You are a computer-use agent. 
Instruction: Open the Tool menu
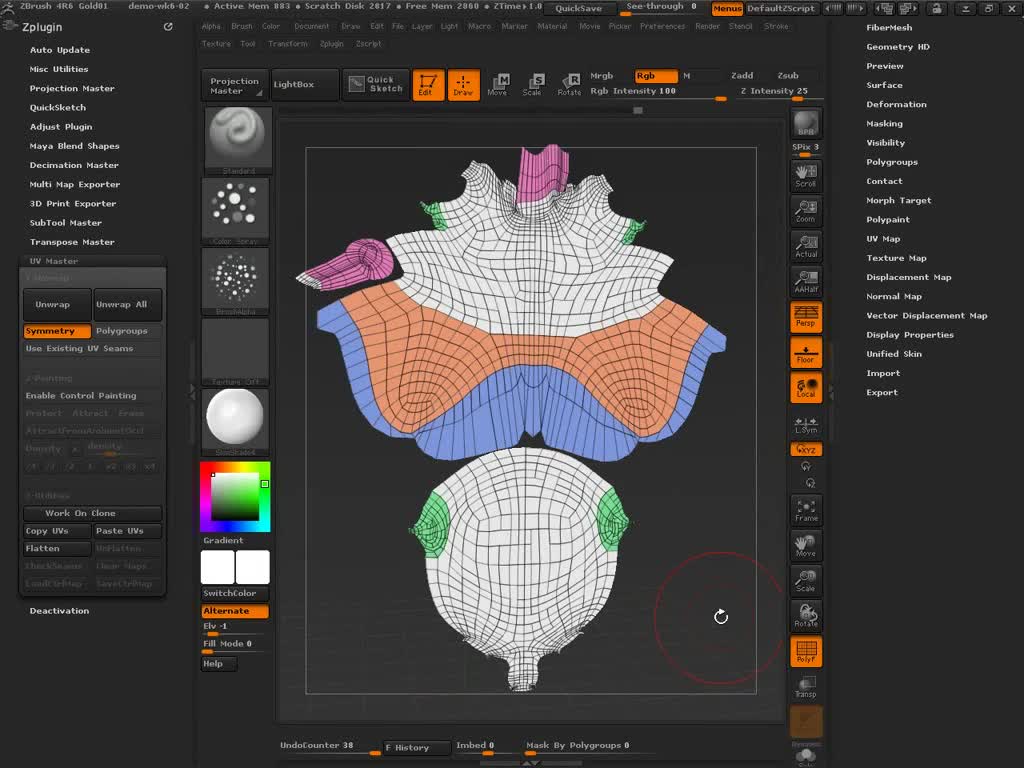[x=248, y=44]
